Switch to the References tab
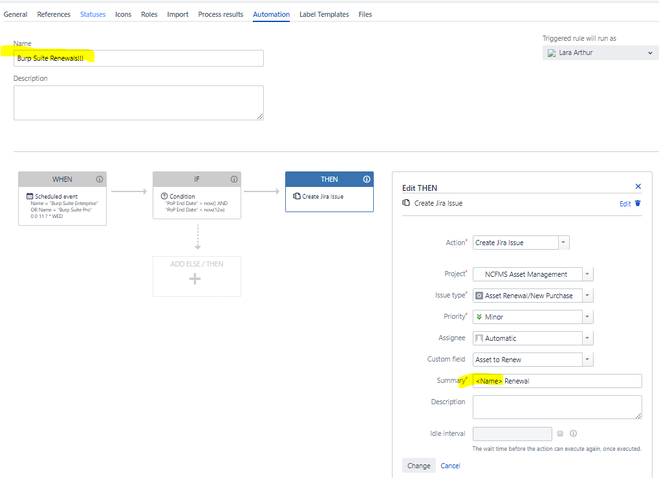659x478 pixels. click(54, 14)
